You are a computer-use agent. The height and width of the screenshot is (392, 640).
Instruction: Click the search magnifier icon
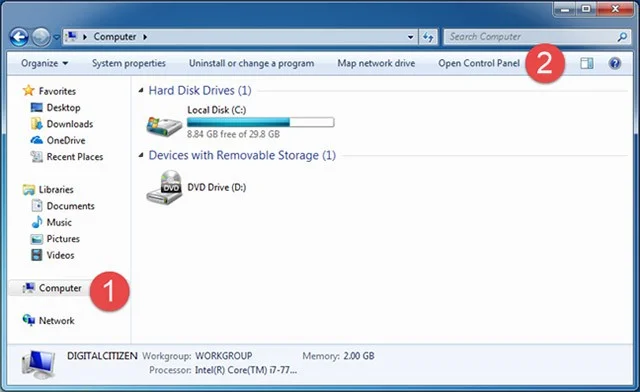pyautogui.click(x=622, y=37)
